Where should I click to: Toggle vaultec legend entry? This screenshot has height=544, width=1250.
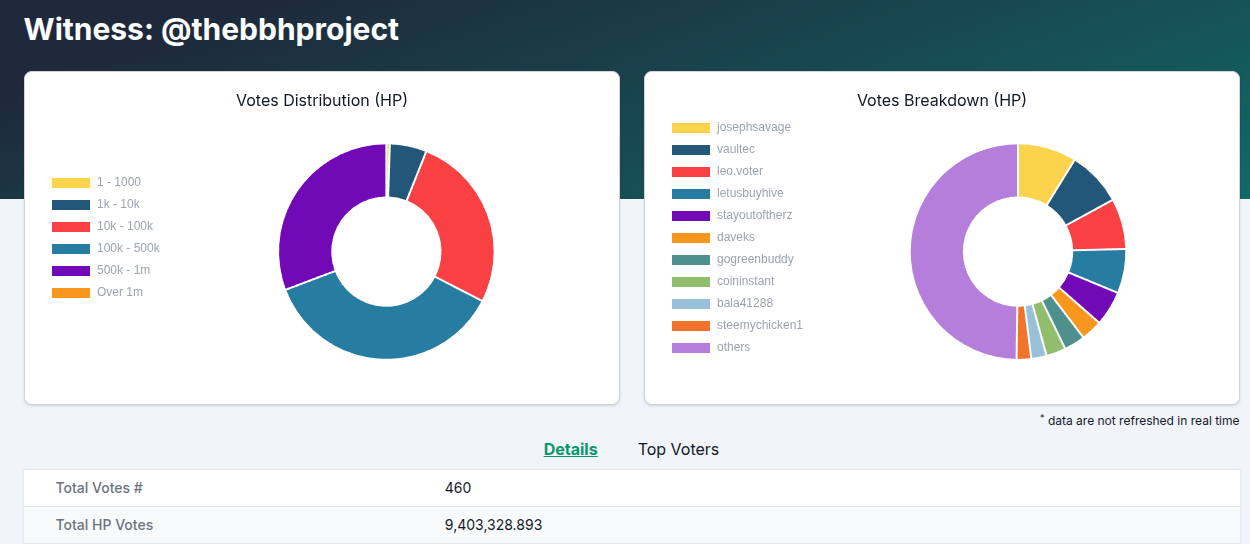coord(731,149)
